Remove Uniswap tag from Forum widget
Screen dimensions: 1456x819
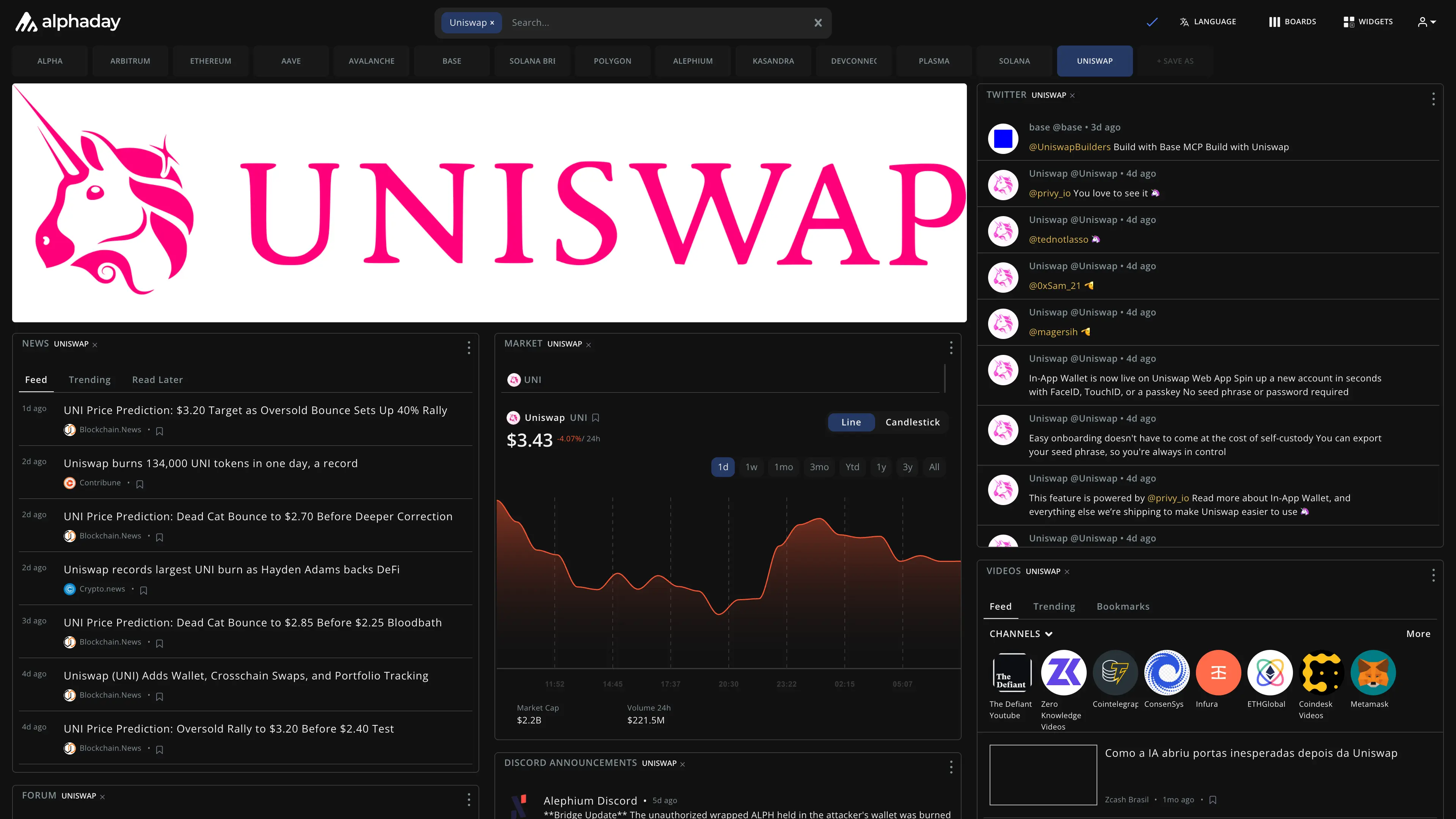[102, 797]
